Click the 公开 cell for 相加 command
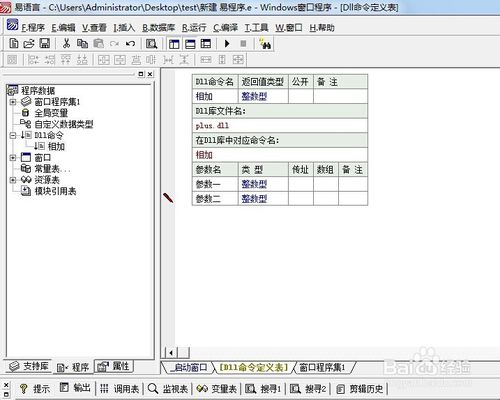The width and height of the screenshot is (500, 400). click(x=301, y=96)
